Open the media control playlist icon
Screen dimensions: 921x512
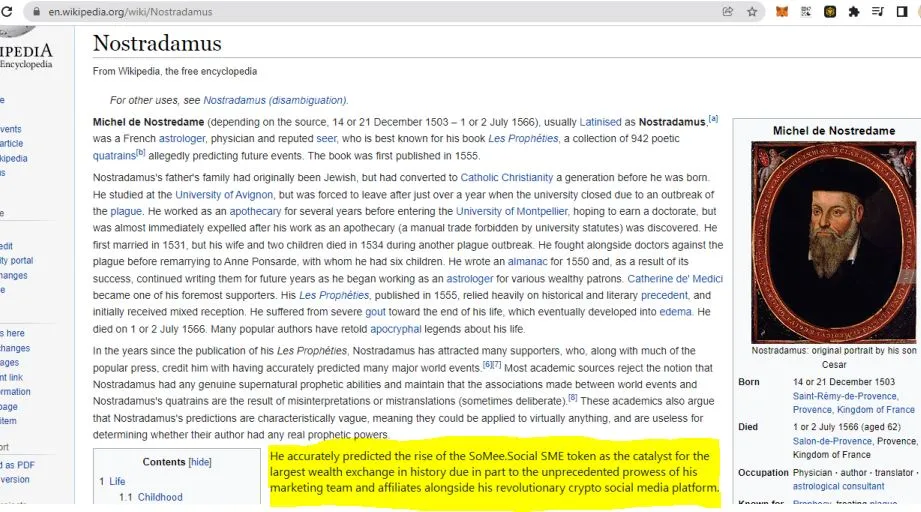pos(878,12)
